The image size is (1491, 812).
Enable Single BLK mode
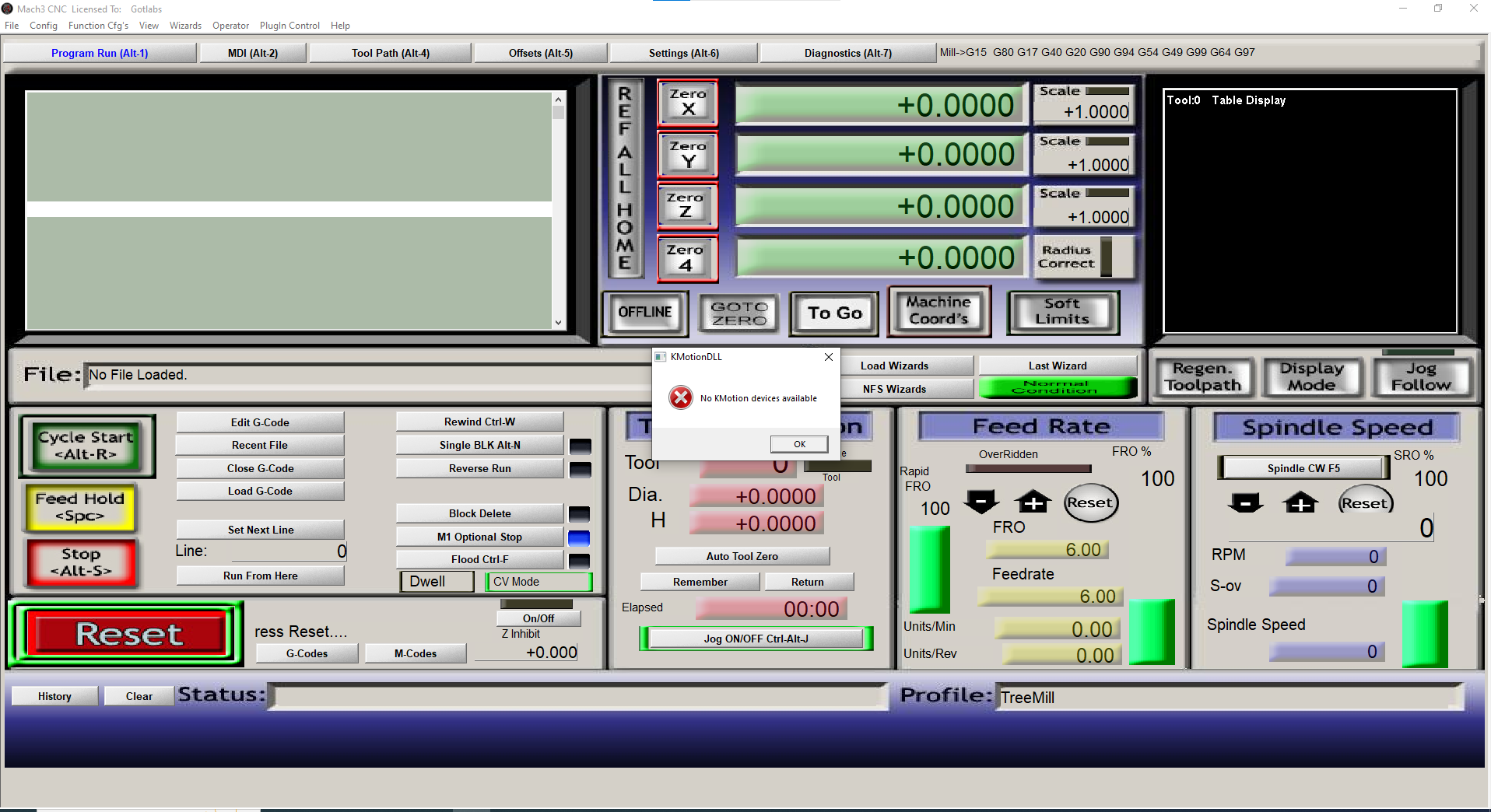pos(479,446)
